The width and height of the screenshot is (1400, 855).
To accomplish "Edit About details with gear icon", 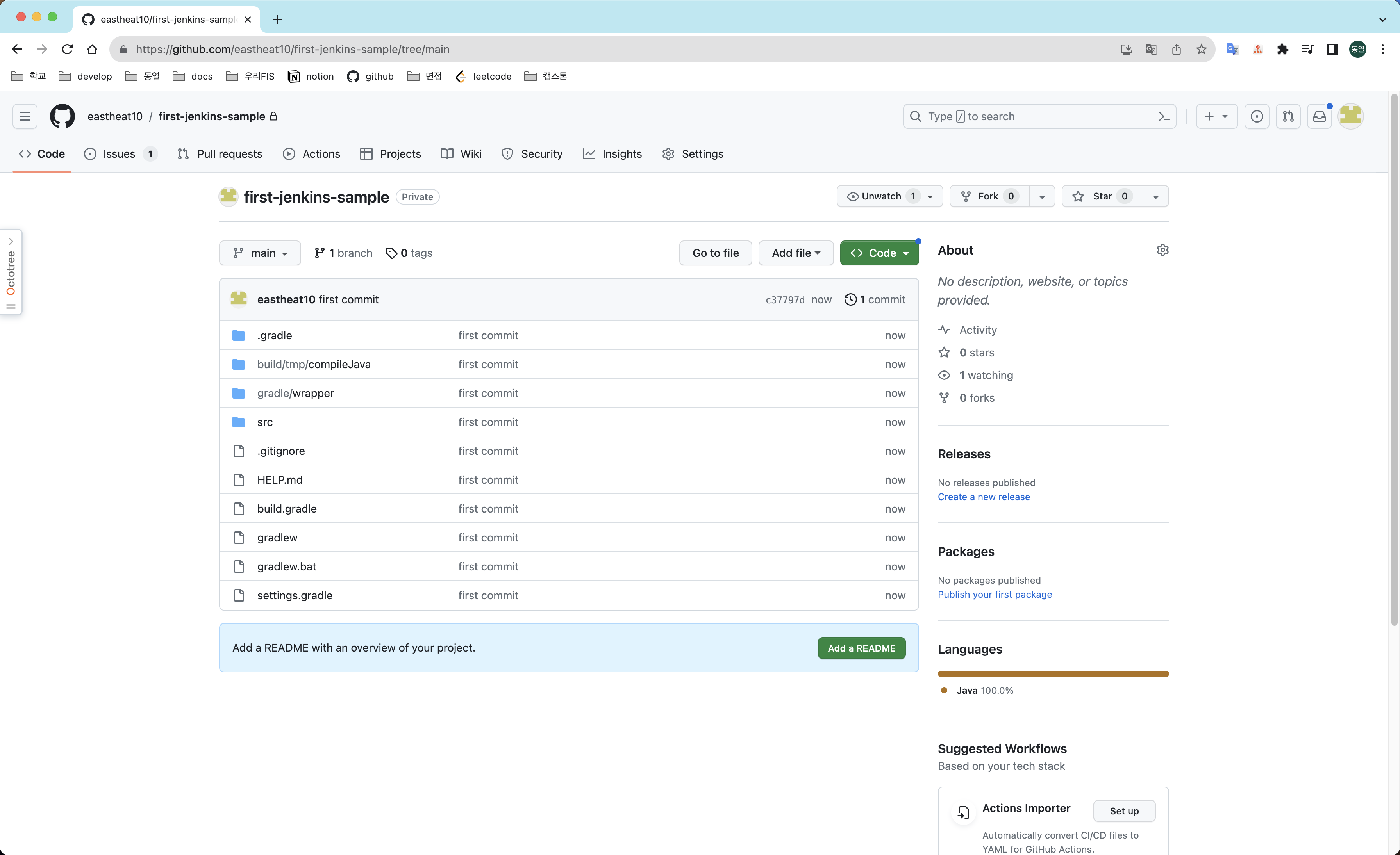I will point(1162,250).
